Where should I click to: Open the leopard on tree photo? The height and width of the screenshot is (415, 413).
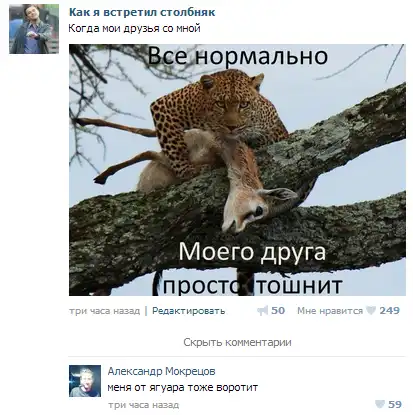tap(237, 170)
